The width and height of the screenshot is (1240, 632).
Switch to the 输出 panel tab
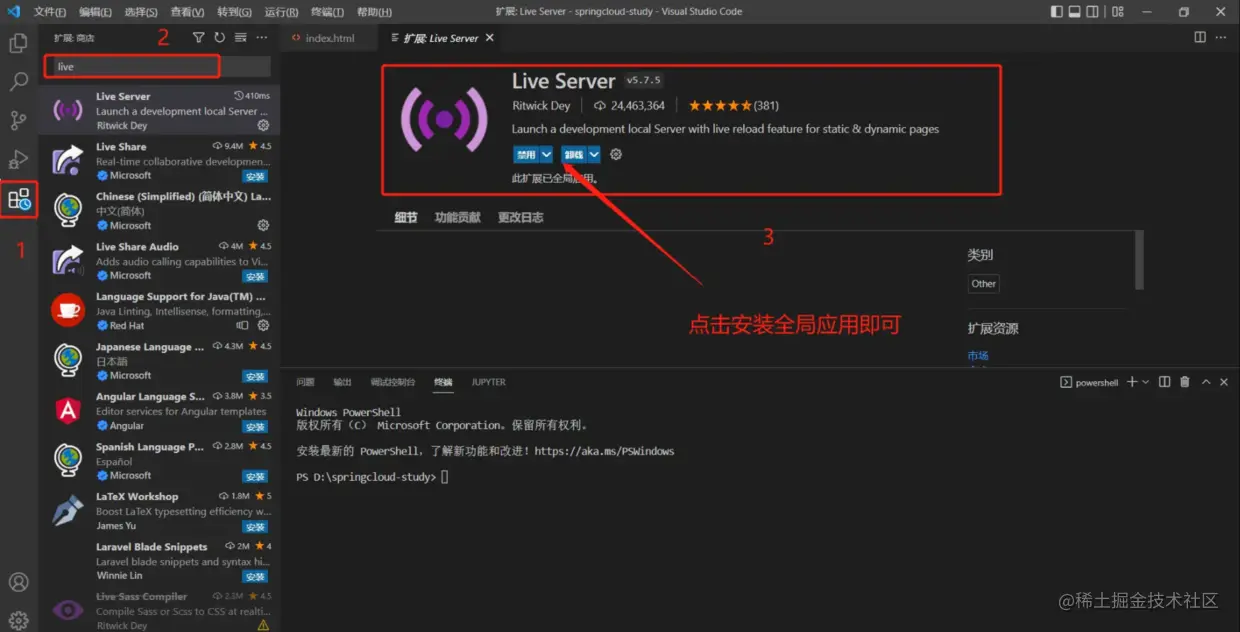click(x=342, y=382)
